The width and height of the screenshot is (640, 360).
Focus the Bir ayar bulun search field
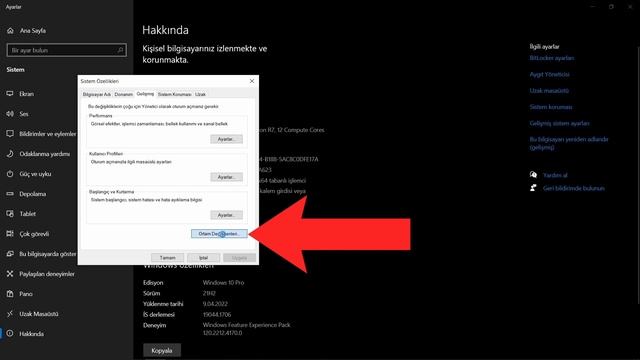coord(67,50)
